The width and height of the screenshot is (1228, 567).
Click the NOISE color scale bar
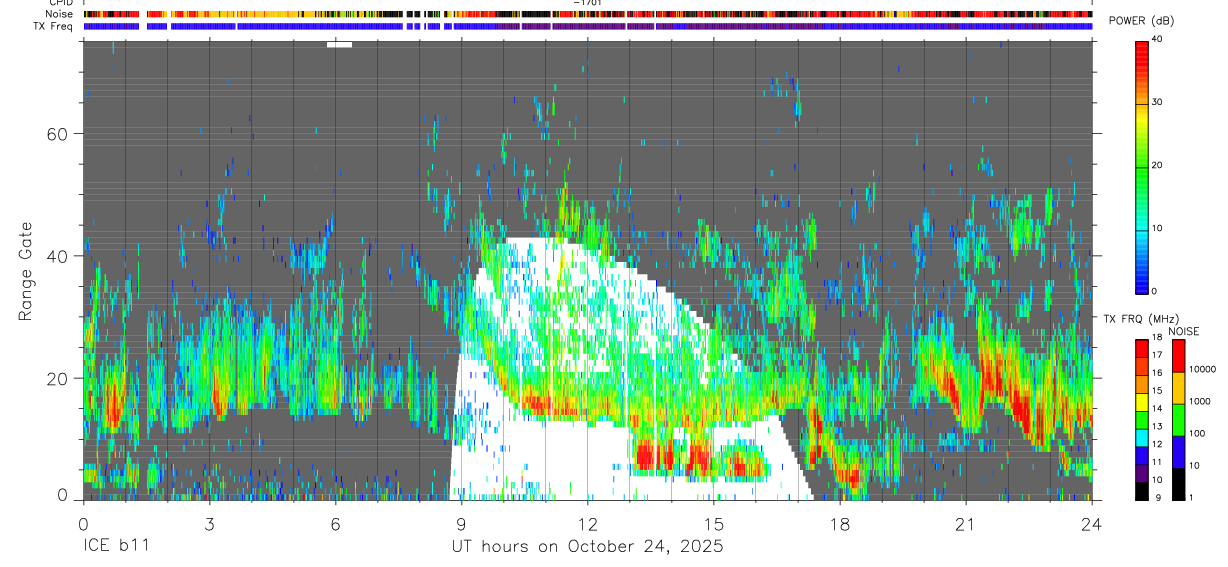click(x=1177, y=420)
